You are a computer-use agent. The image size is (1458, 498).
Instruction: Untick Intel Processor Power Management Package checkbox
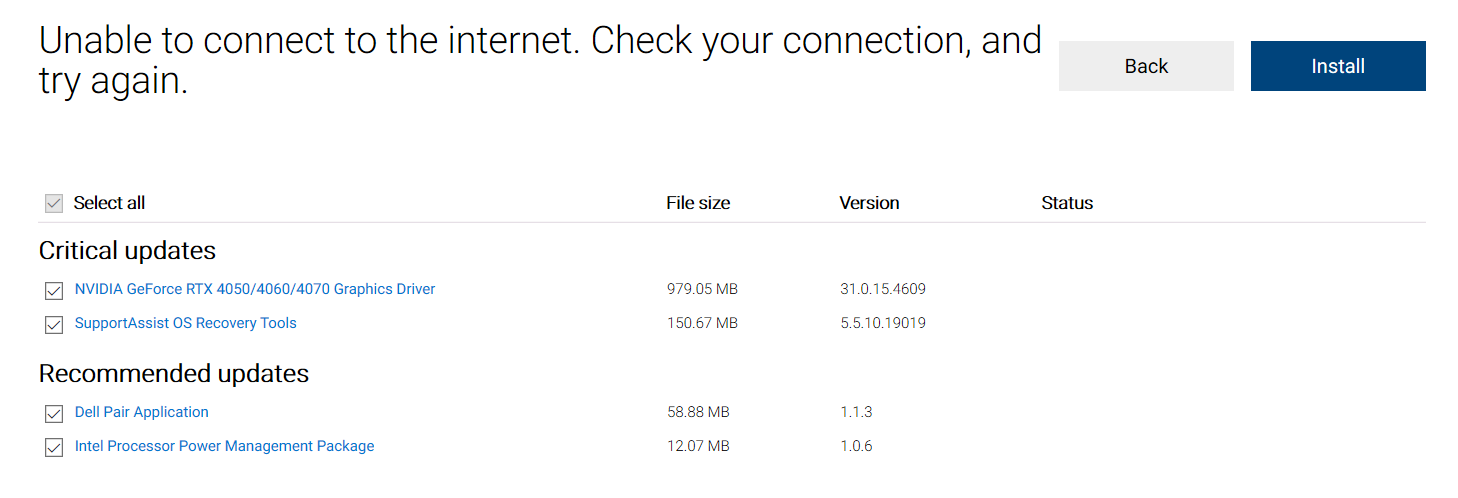(x=54, y=448)
